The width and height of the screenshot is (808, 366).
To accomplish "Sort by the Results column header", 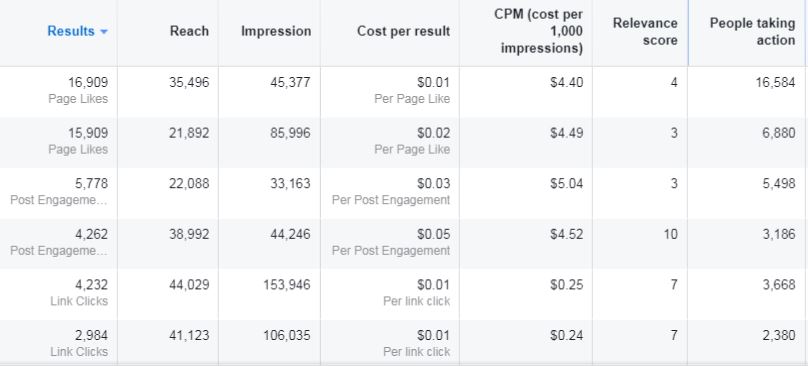I will (71, 31).
